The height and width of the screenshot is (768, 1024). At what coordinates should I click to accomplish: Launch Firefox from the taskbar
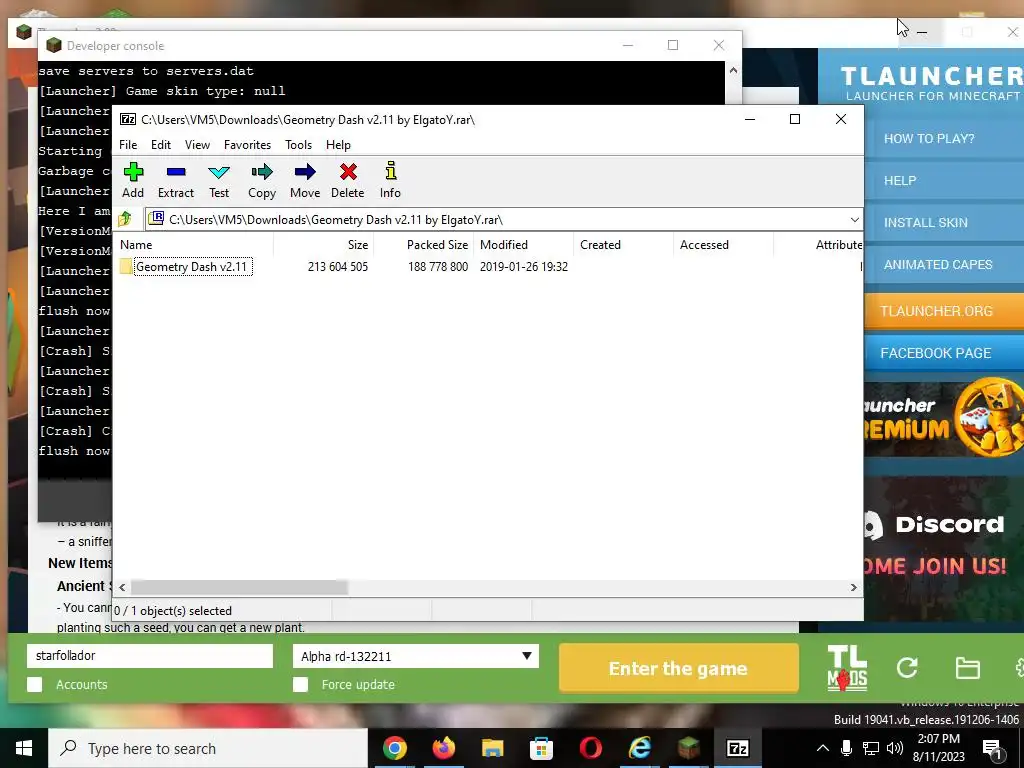tap(443, 748)
